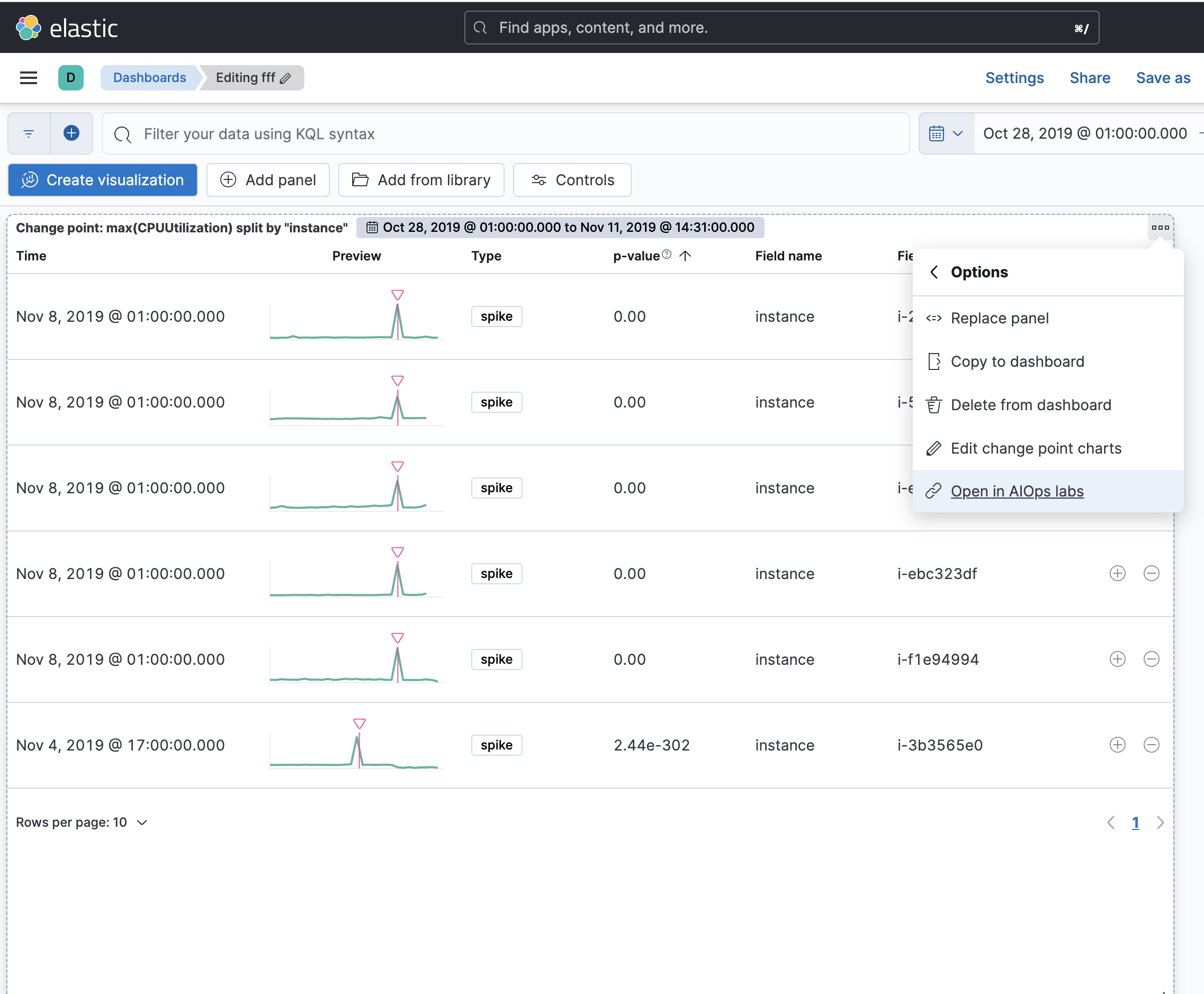Click the Create visualization button
1204x994 pixels.
[103, 180]
